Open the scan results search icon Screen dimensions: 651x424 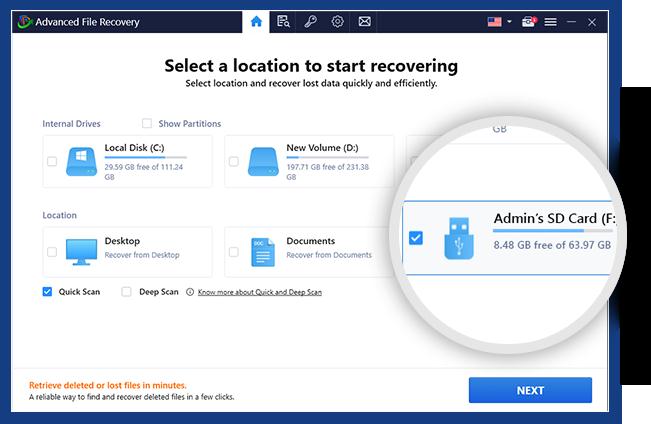click(x=284, y=21)
